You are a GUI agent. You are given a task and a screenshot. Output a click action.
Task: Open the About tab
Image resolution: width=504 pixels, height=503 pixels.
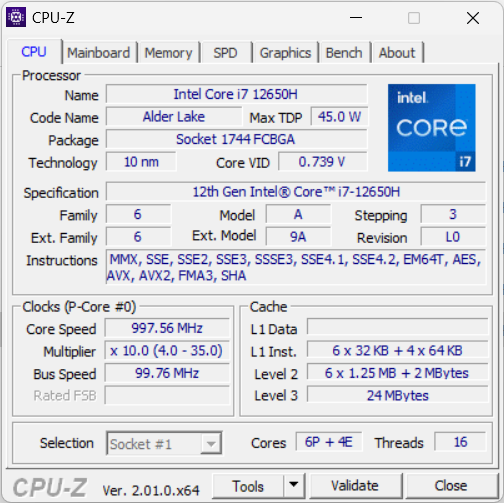click(x=397, y=53)
